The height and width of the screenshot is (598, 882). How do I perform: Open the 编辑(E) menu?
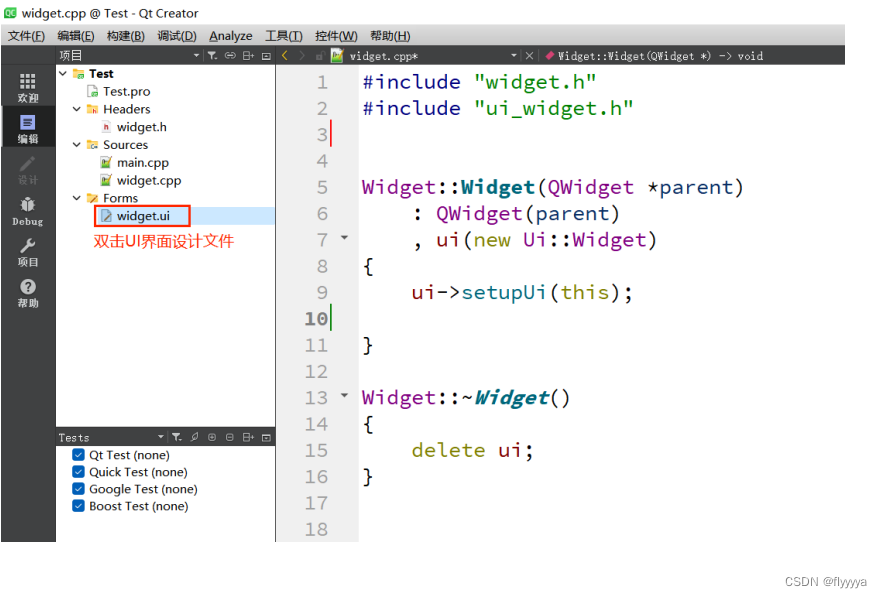tap(76, 36)
